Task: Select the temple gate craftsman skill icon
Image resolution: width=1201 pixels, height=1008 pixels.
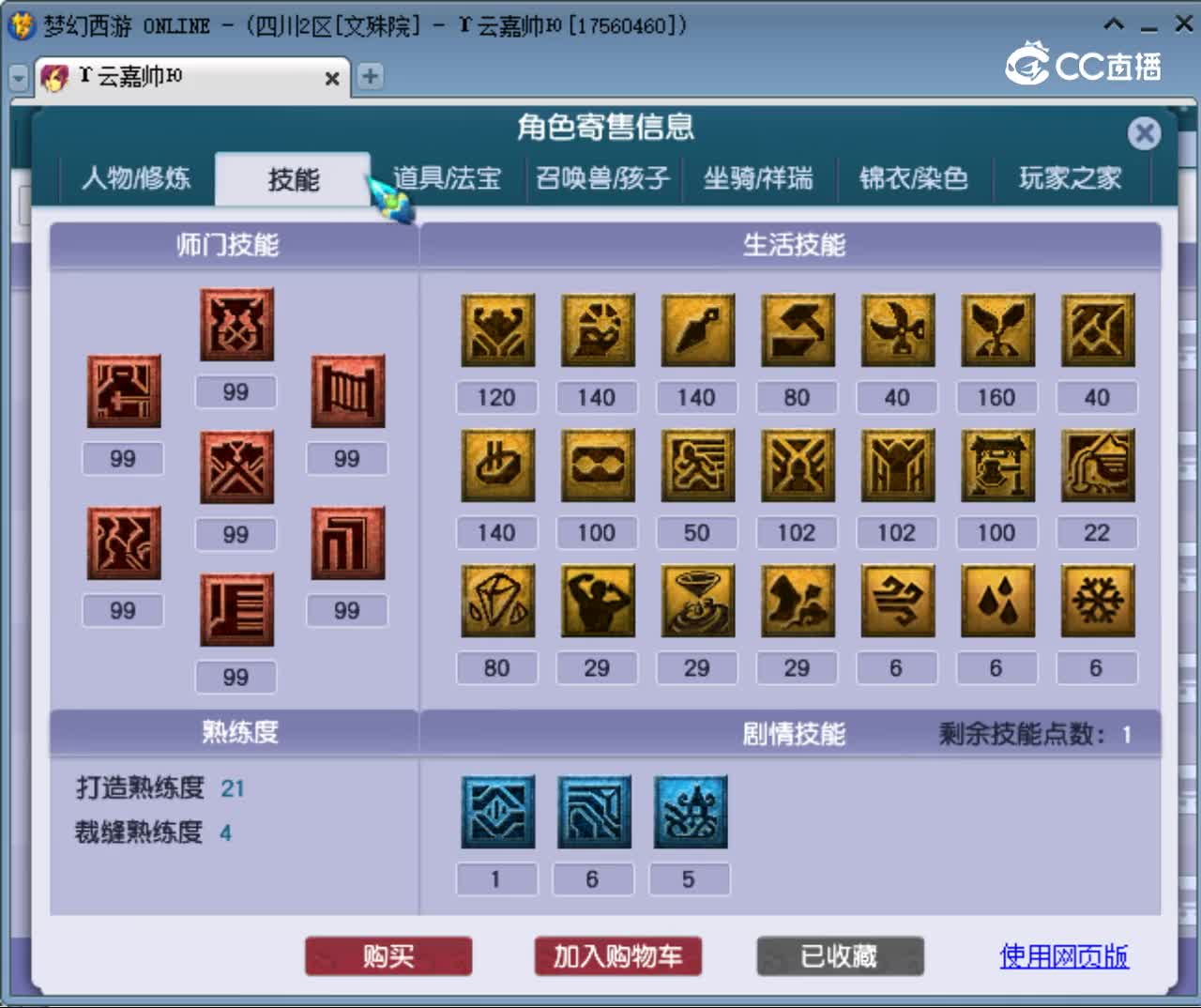Action: point(997,466)
